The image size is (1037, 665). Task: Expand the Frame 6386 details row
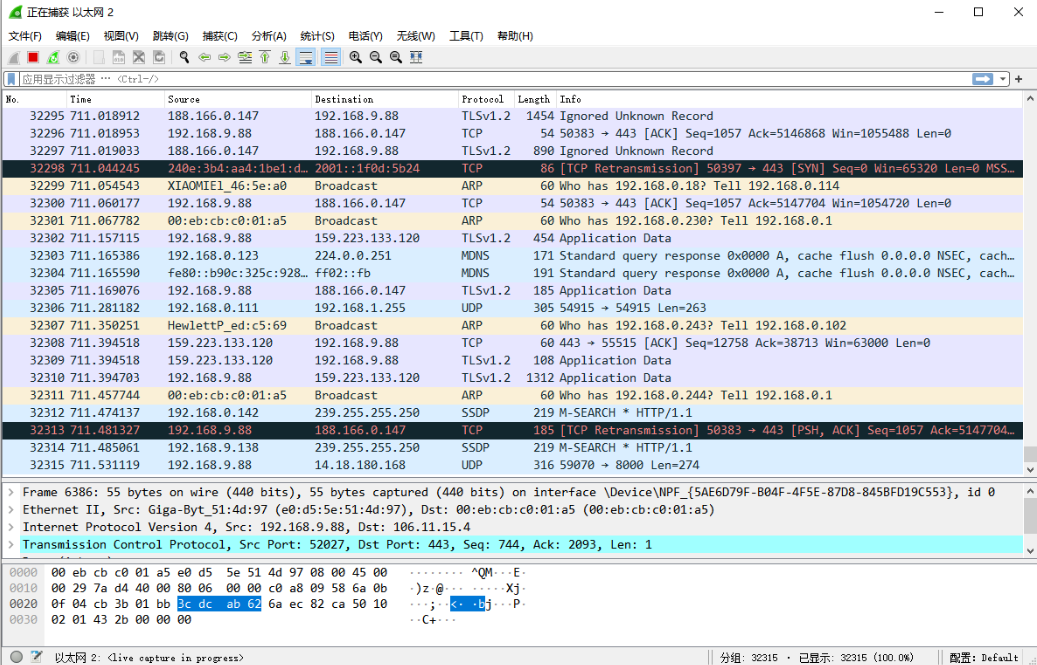11,492
